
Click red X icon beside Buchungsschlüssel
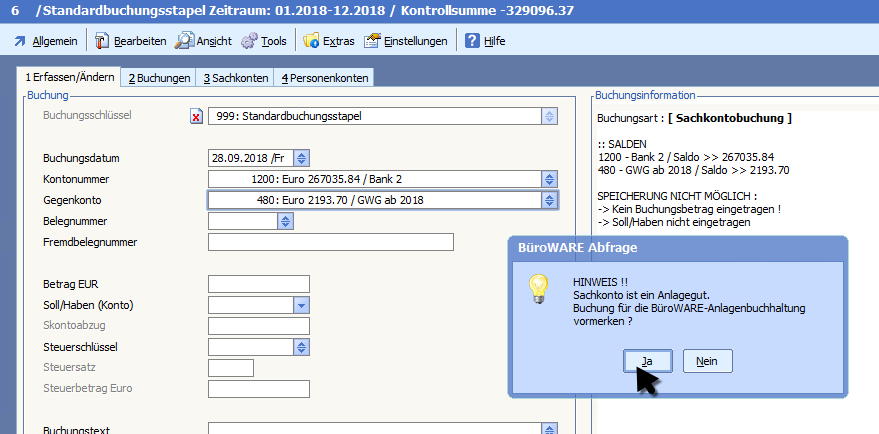pos(196,116)
